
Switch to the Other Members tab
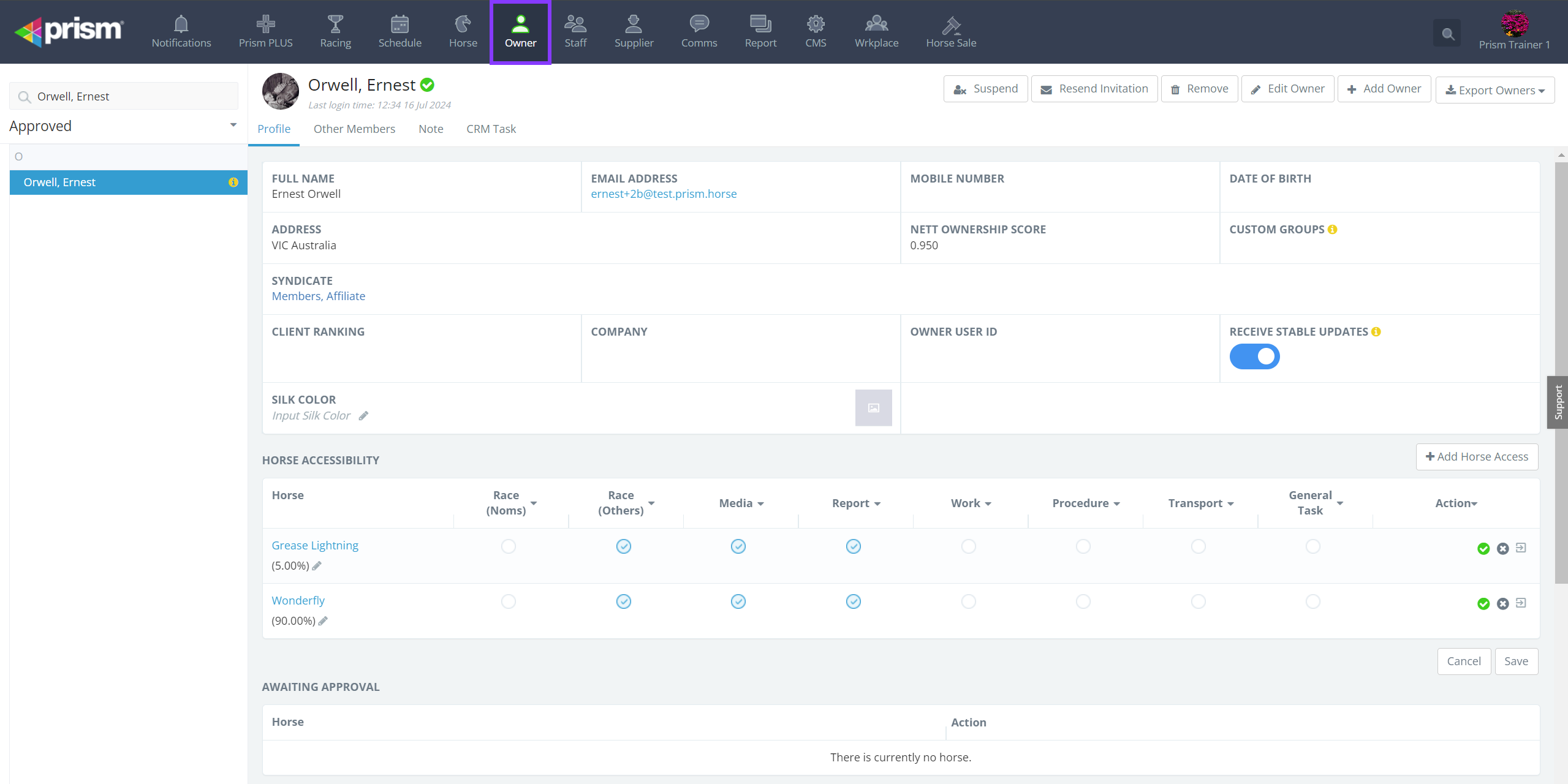point(354,129)
